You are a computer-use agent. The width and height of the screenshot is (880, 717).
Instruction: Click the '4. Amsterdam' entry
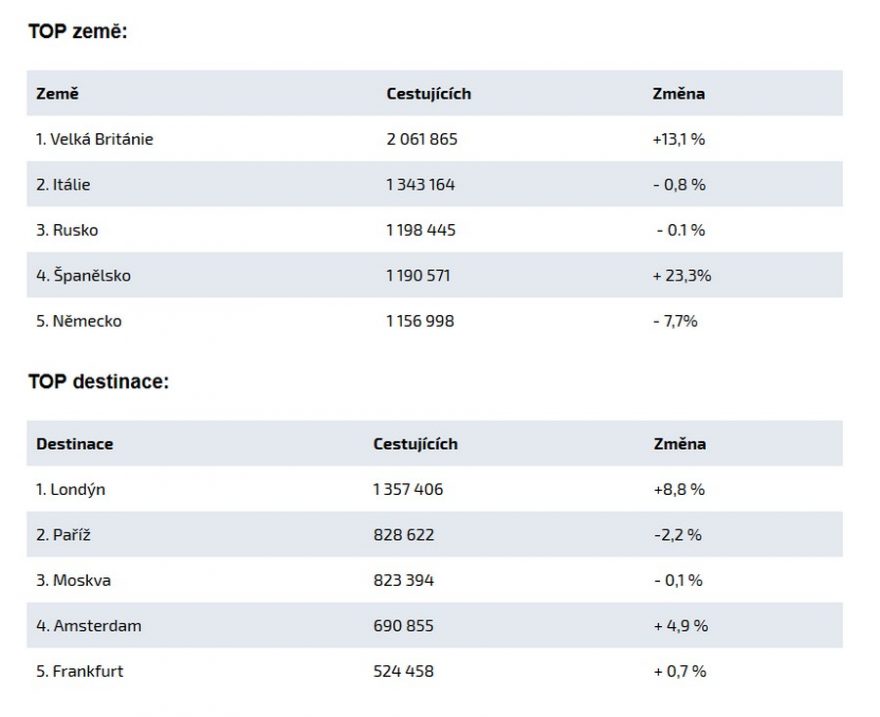88,626
